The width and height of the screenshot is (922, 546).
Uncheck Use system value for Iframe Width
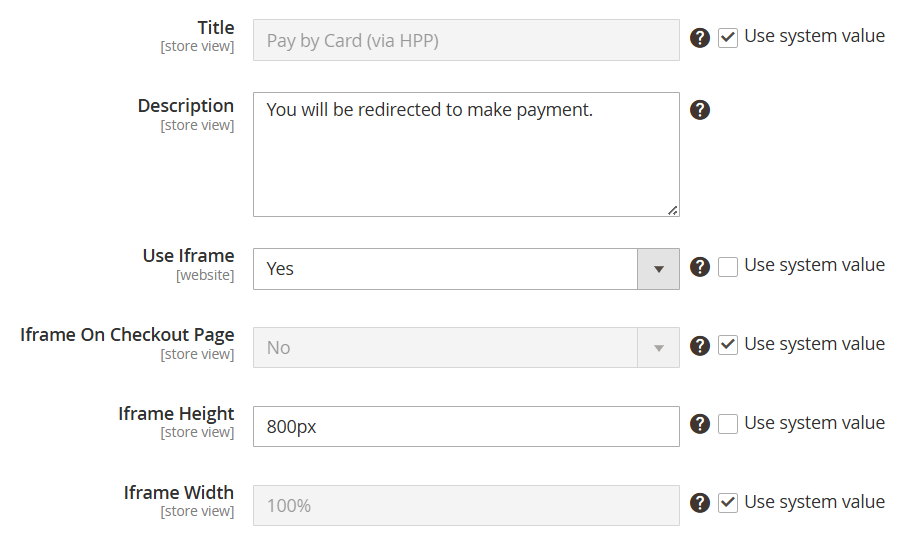coord(728,503)
